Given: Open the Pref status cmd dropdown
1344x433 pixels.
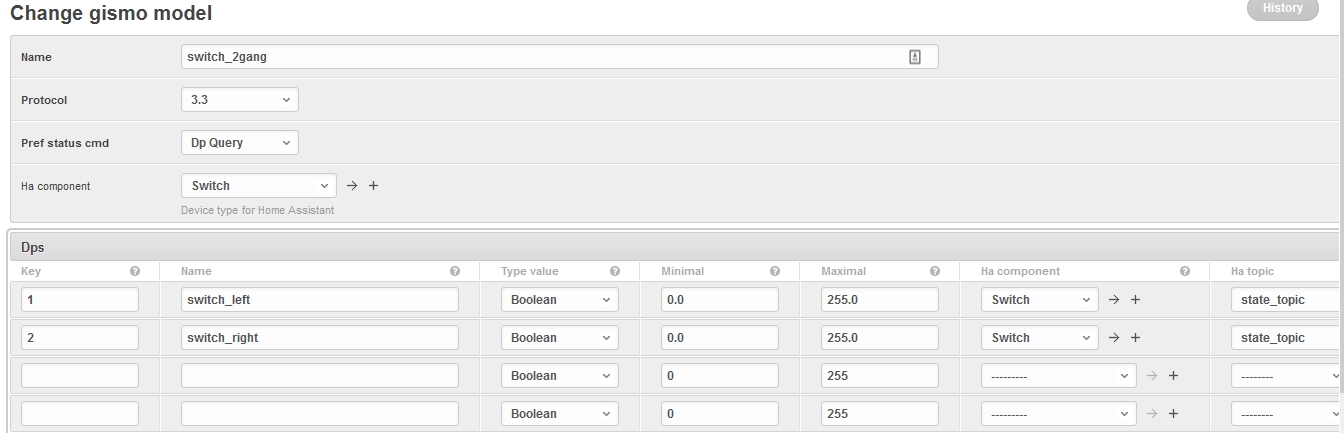Looking at the screenshot, I should pos(240,143).
